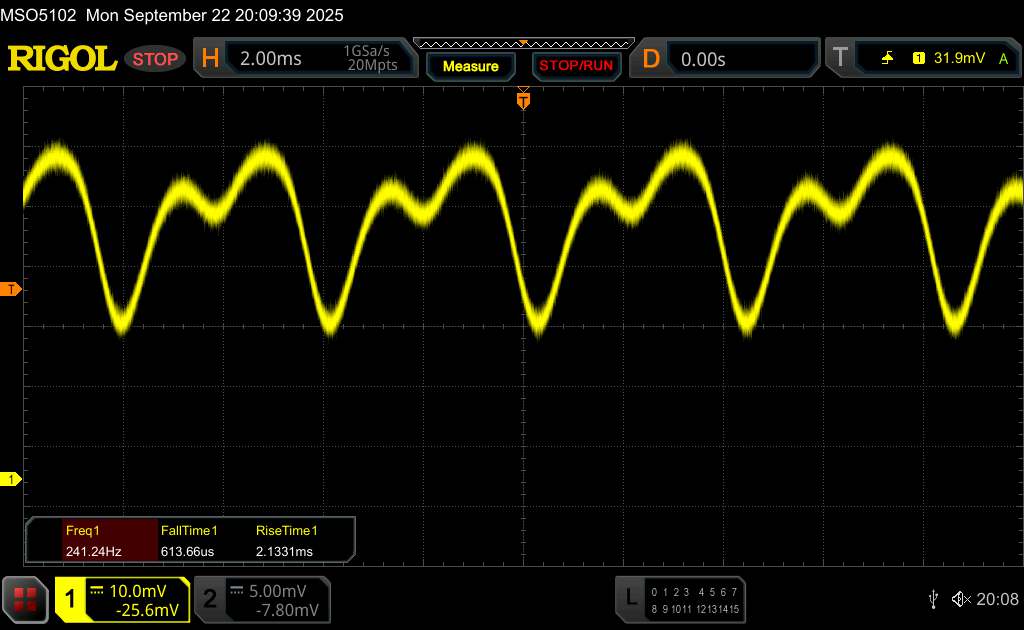Click the orange D delay icon
Screen dimensions: 1024x630
pyautogui.click(x=650, y=59)
